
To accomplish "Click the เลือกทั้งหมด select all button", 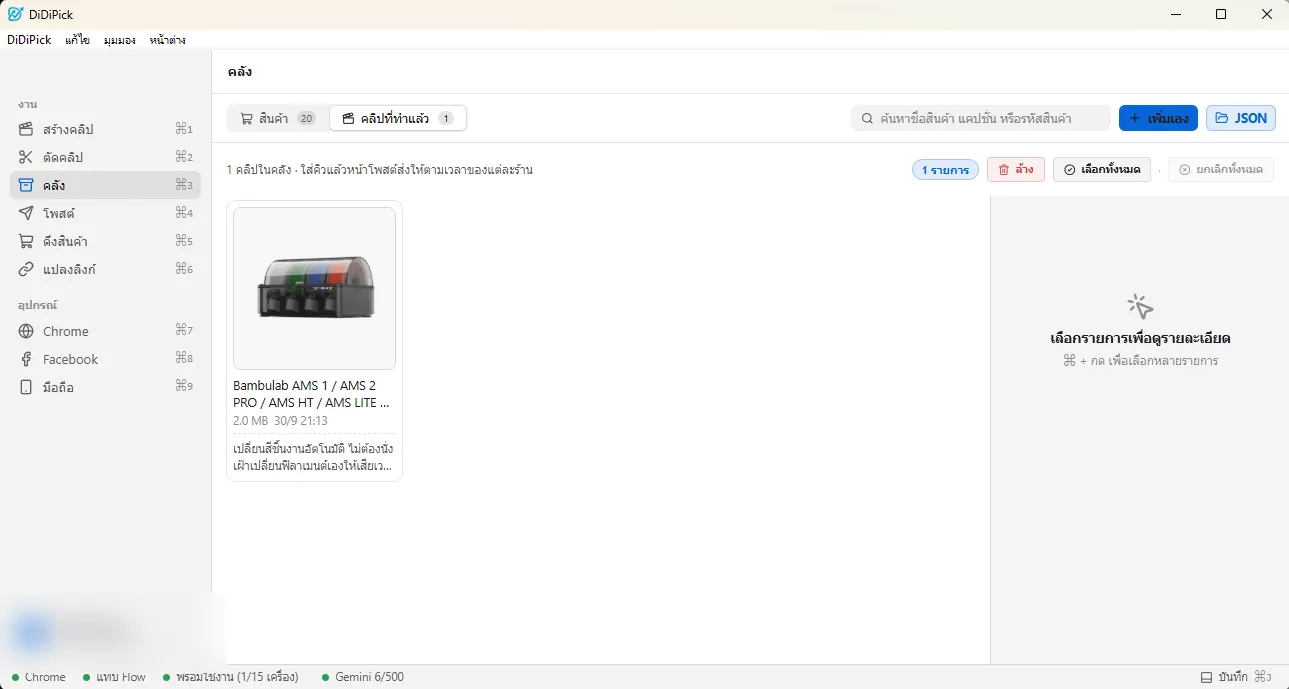I will pyautogui.click(x=1102, y=169).
